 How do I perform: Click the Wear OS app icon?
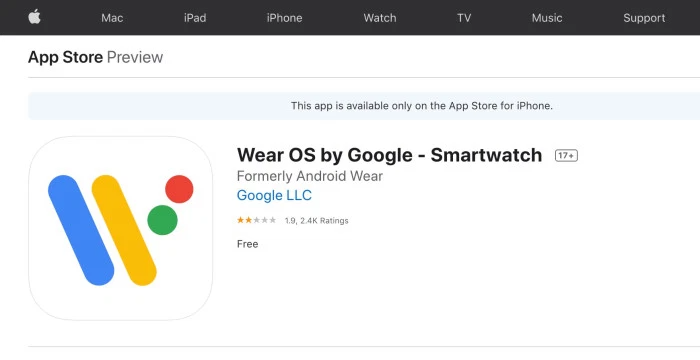pos(121,228)
